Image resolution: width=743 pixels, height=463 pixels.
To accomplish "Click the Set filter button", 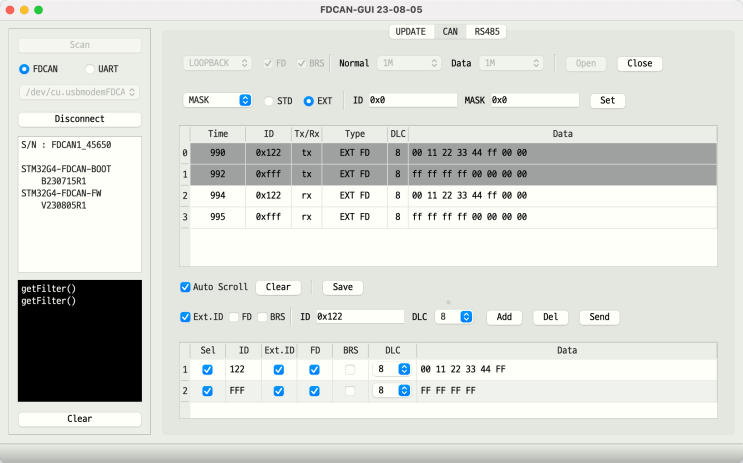I will point(607,101).
